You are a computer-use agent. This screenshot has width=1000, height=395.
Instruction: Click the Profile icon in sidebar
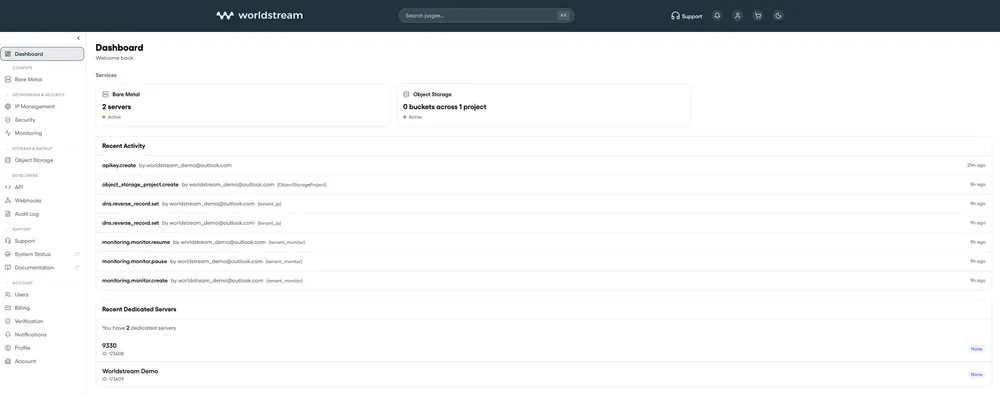[8, 348]
